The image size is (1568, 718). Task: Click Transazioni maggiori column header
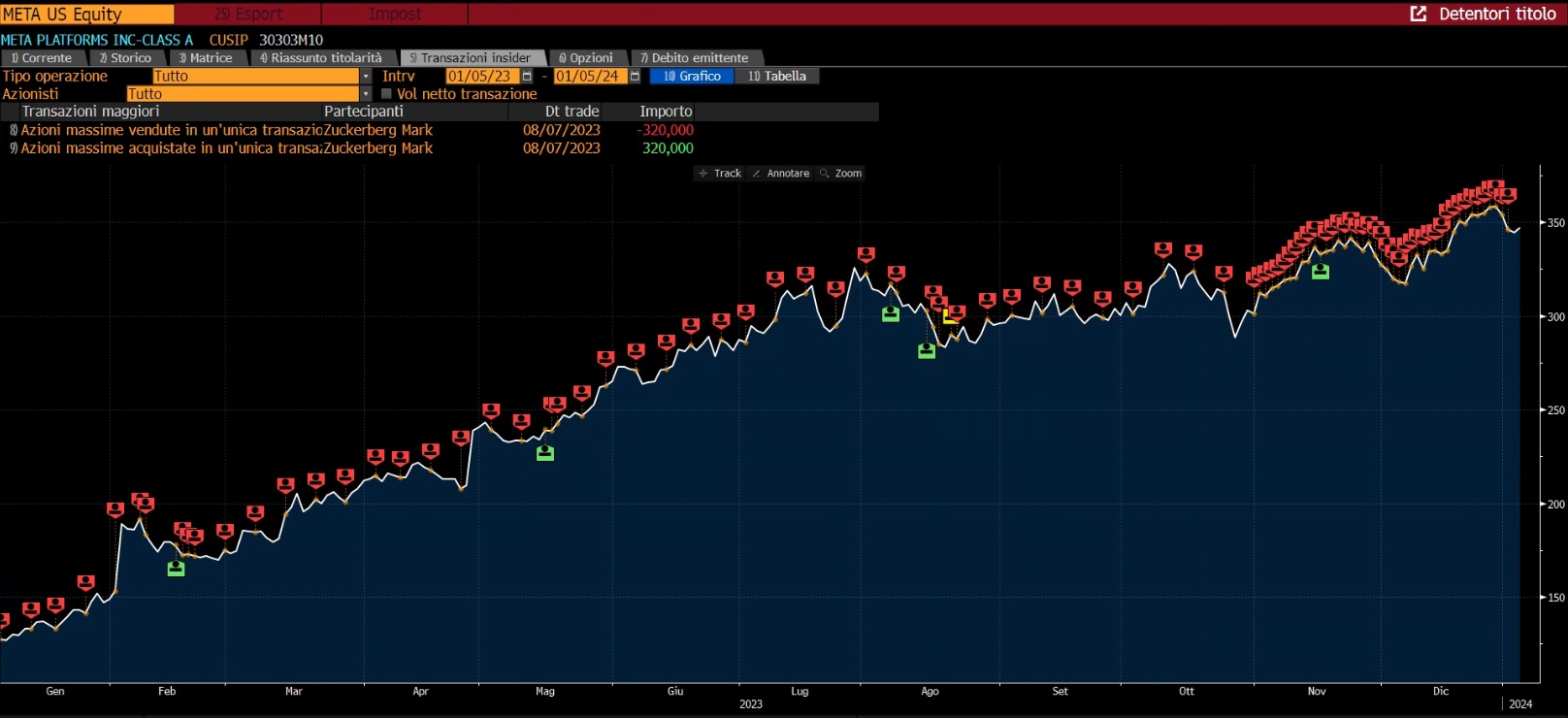tap(90, 112)
